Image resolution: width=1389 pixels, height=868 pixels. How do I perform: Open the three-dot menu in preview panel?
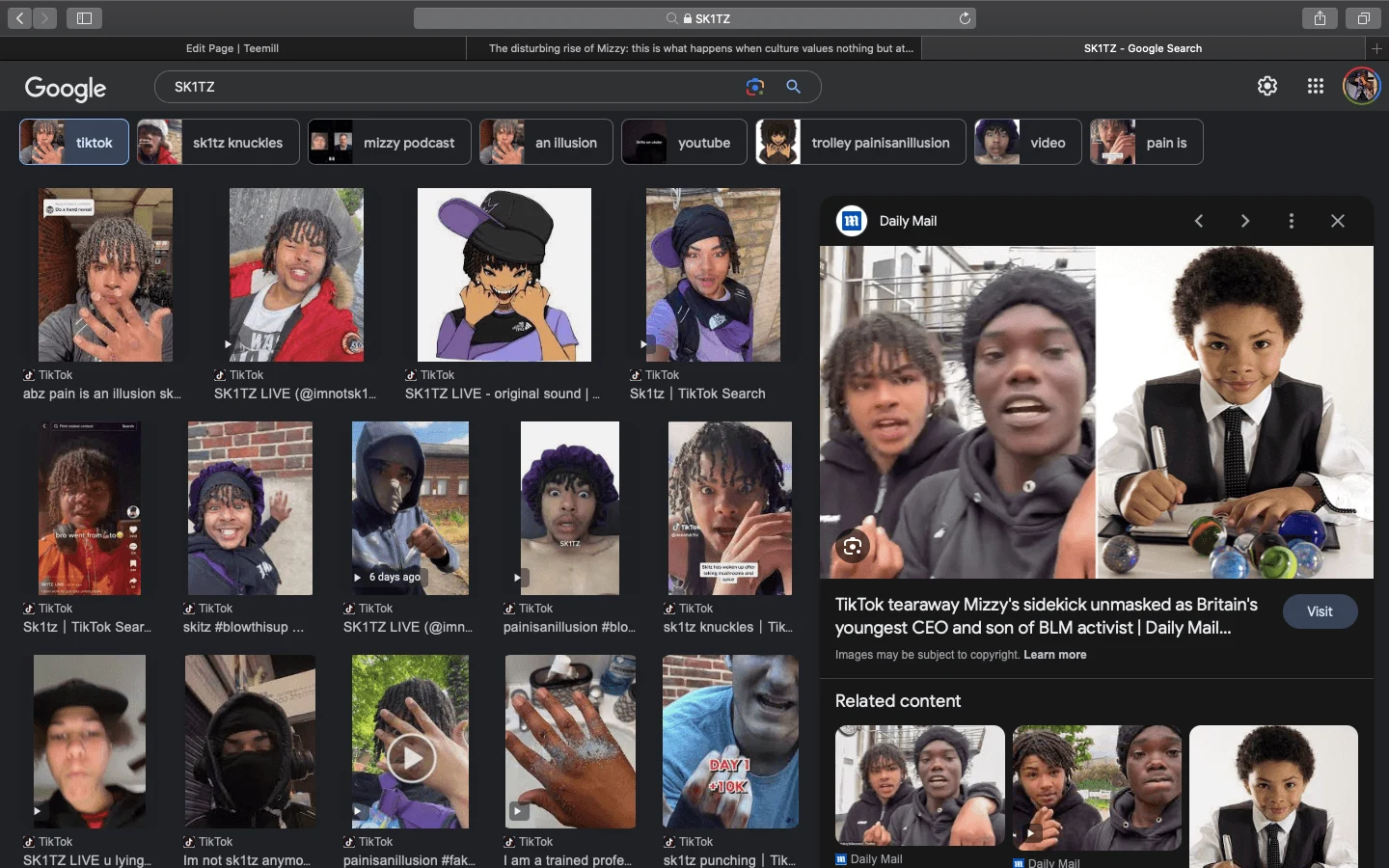tap(1291, 221)
